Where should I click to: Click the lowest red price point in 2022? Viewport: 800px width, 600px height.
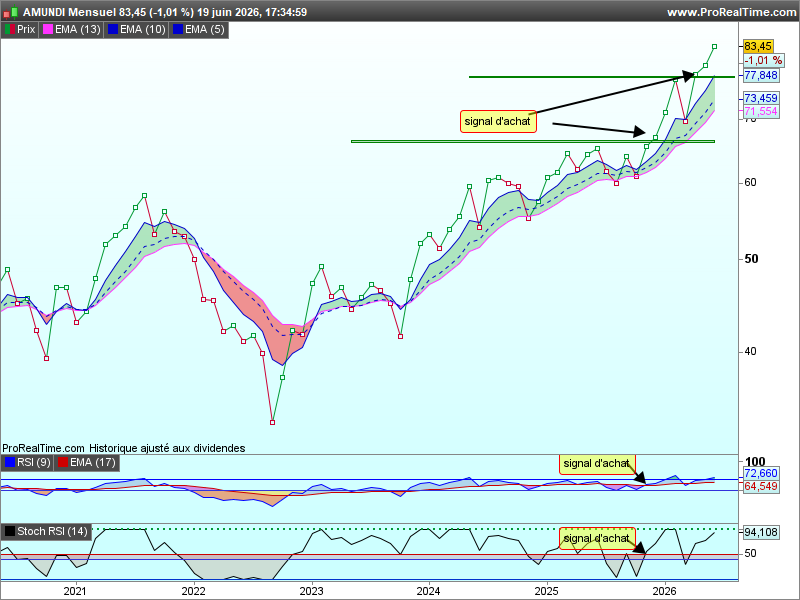pyautogui.click(x=272, y=422)
